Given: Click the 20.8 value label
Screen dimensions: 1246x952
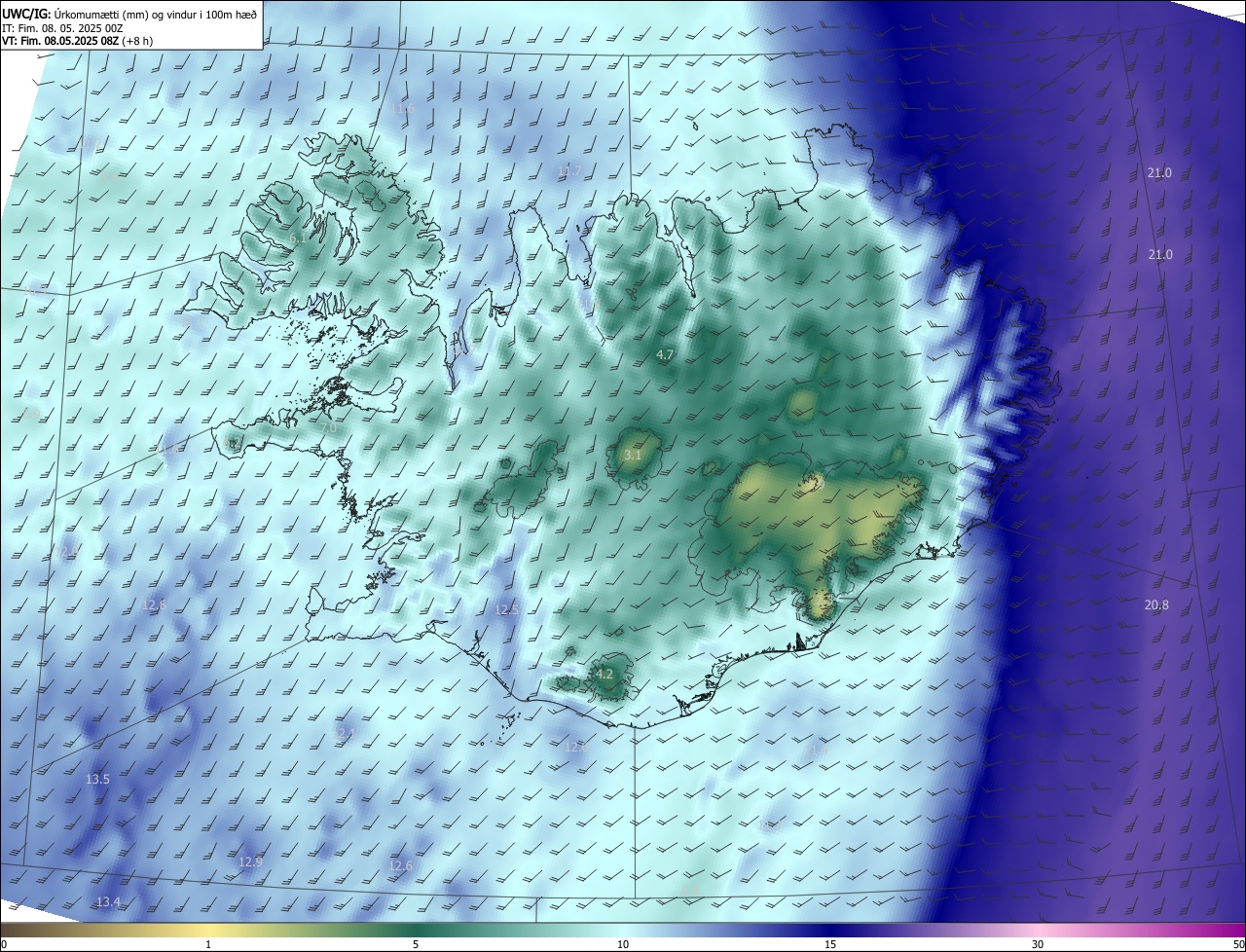Looking at the screenshot, I should 1156,604.
